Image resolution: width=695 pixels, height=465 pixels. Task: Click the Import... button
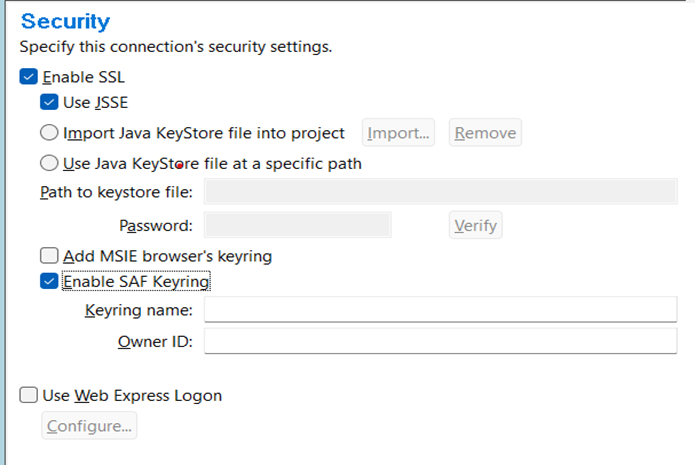coord(399,133)
